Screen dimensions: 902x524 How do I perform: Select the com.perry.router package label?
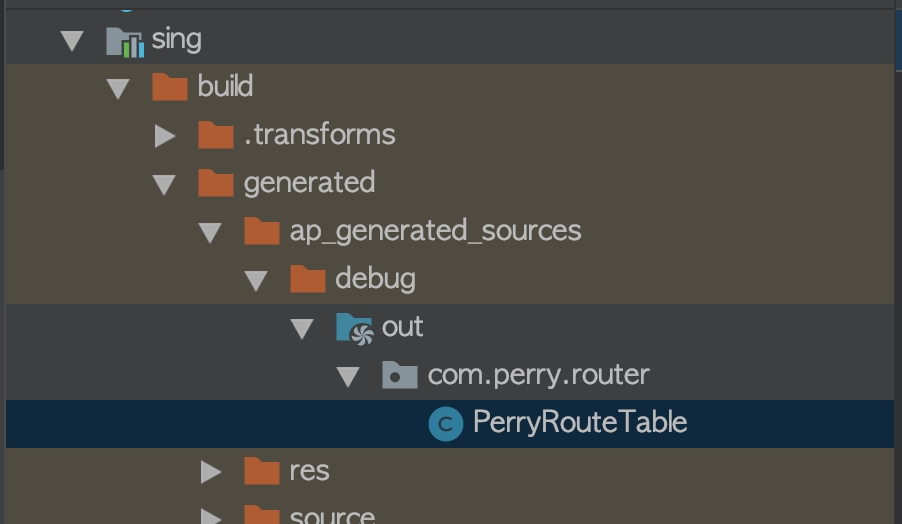tap(538, 375)
